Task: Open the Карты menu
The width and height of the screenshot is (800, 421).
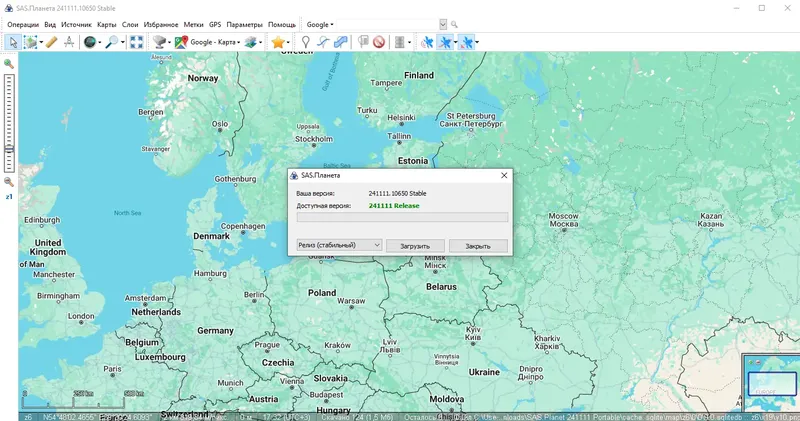Action: [x=107, y=24]
